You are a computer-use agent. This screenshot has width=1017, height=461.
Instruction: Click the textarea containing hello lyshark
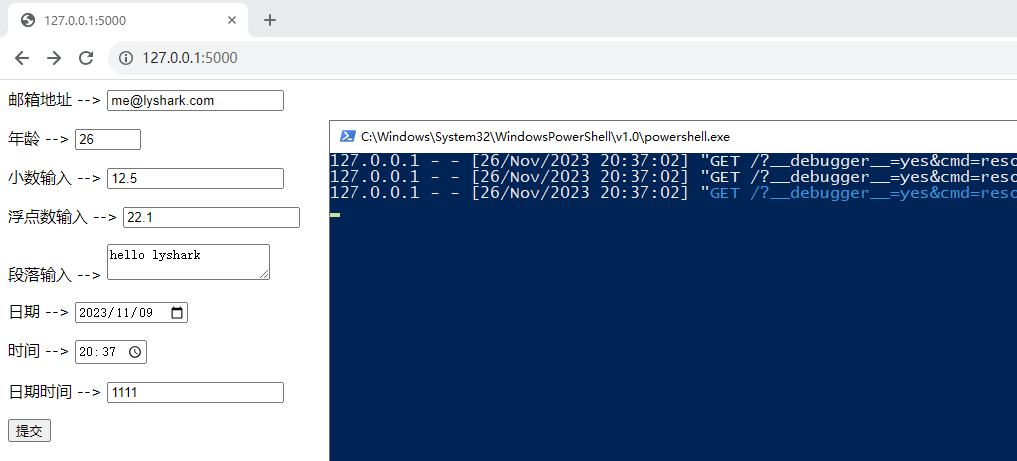click(x=188, y=262)
